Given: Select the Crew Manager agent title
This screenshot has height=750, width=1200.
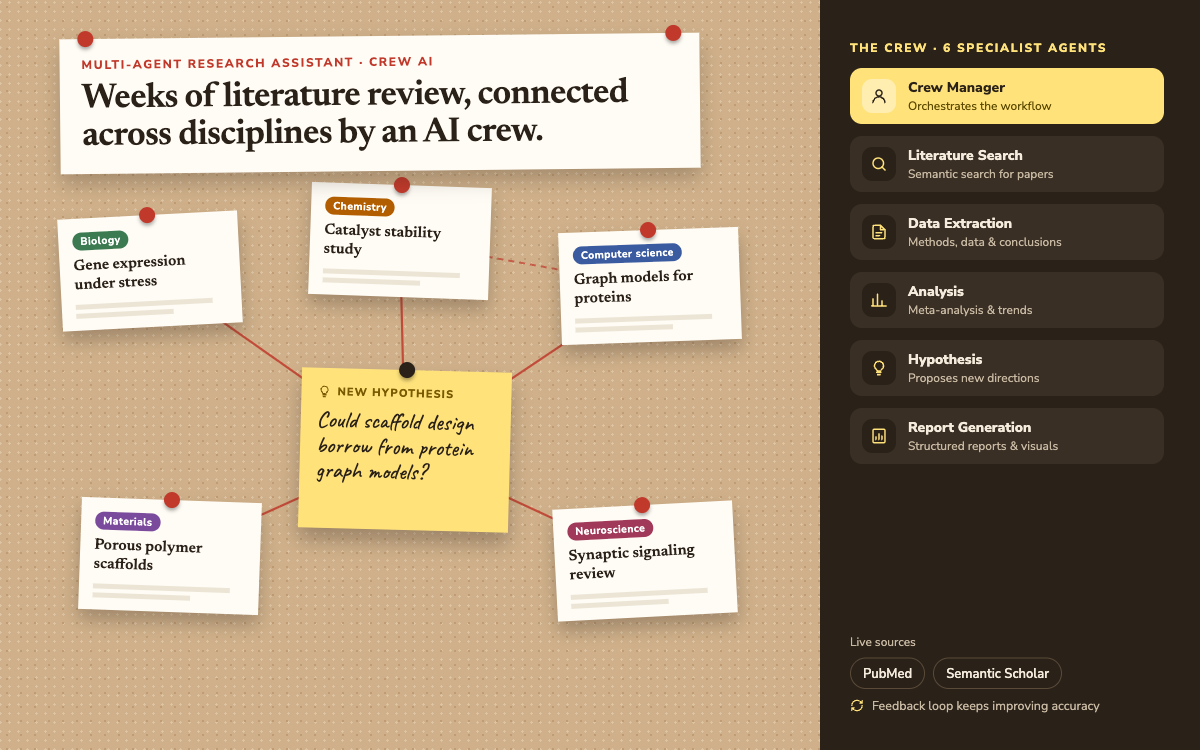Looking at the screenshot, I should click(956, 87).
